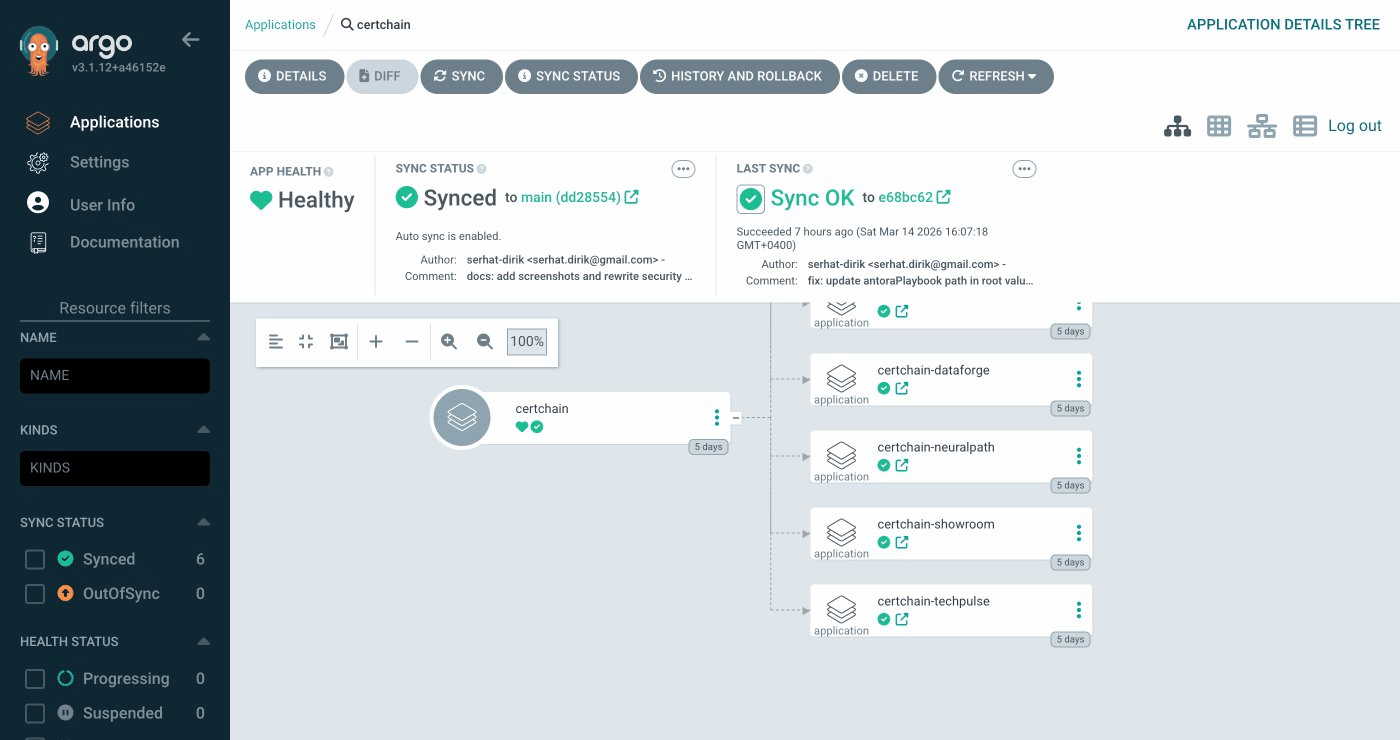This screenshot has width=1400, height=740.
Task: Switch to the network view
Action: (1261, 126)
